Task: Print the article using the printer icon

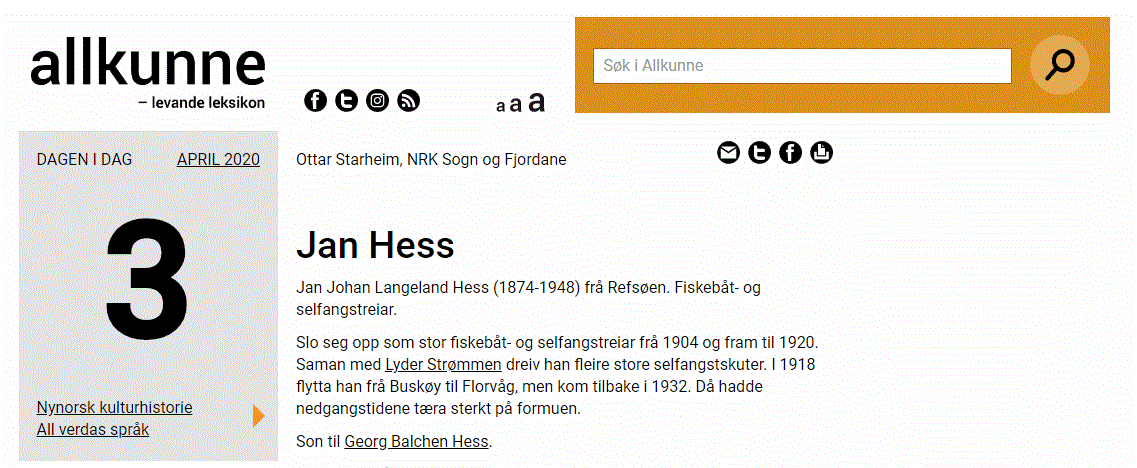Action: pos(822,152)
